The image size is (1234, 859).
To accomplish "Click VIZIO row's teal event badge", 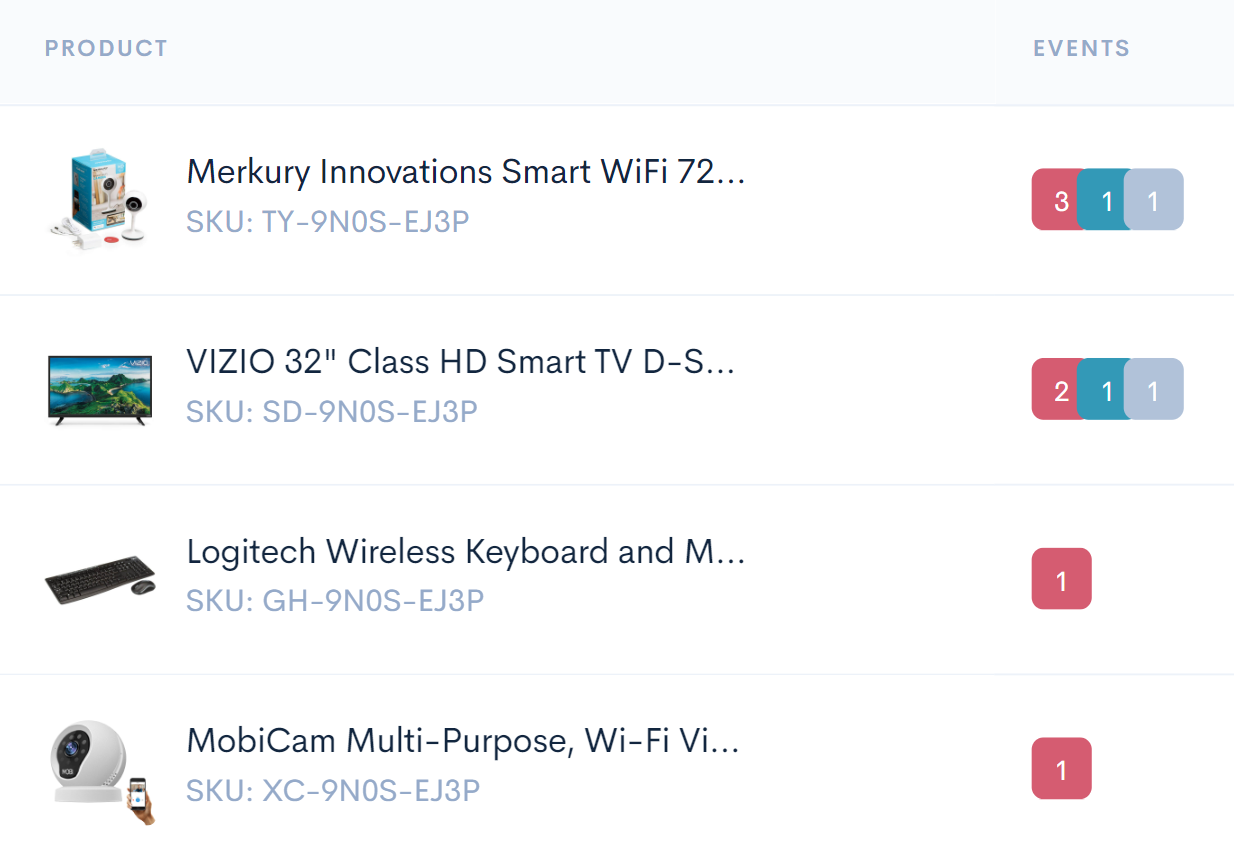I will [1106, 390].
